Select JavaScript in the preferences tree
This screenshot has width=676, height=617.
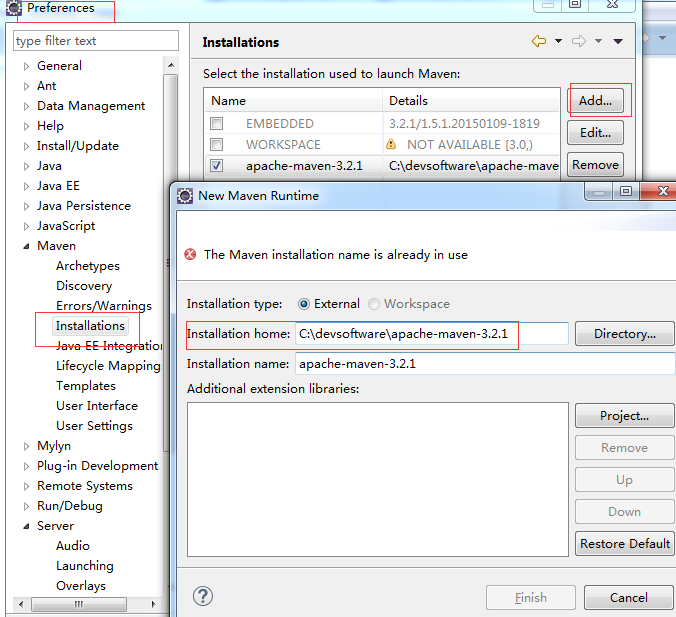point(66,226)
